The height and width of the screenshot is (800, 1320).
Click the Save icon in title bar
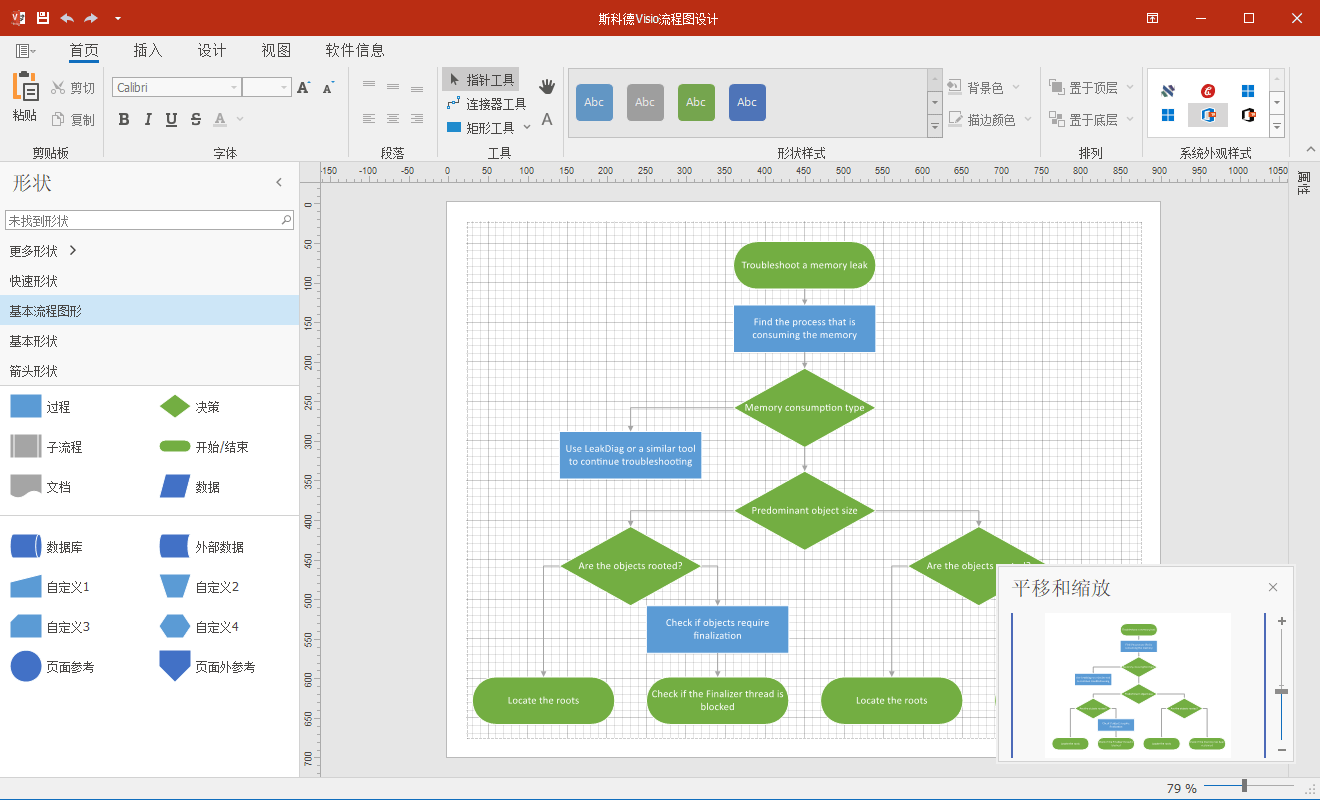(42, 18)
